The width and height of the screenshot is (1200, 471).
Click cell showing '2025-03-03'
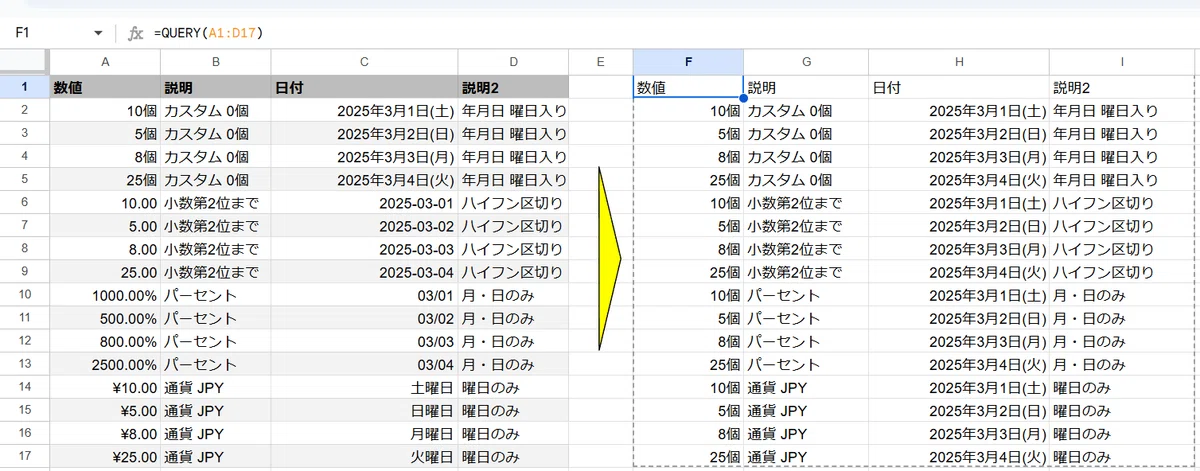coord(364,249)
